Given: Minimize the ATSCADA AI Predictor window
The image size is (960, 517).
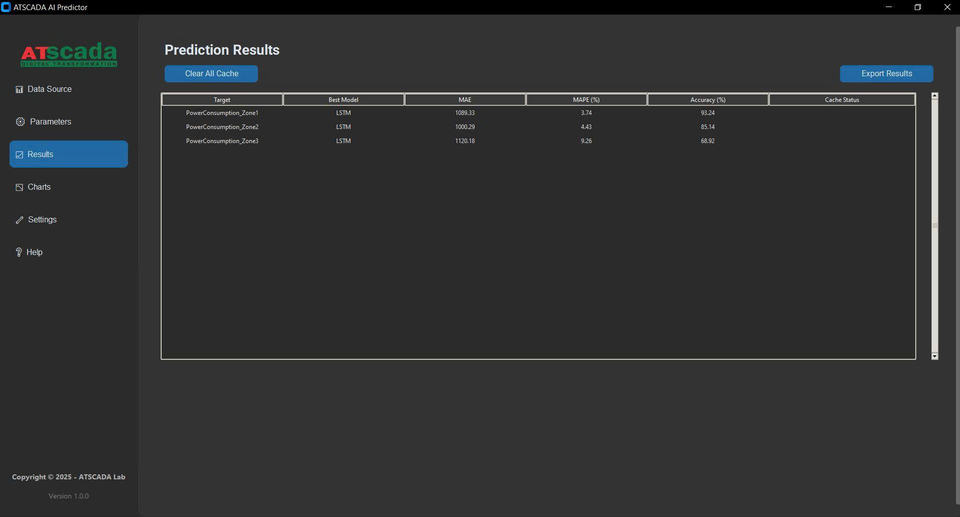Looking at the screenshot, I should tap(888, 7).
